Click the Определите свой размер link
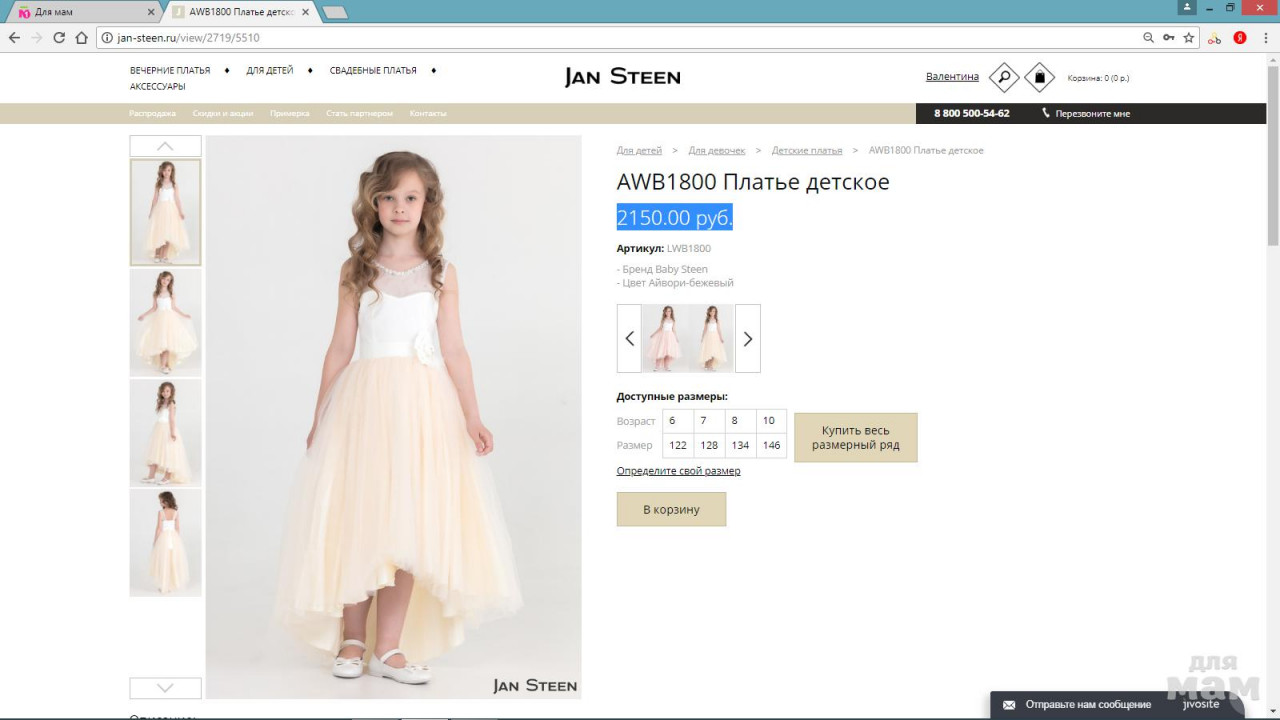1280x720 pixels. coord(678,471)
